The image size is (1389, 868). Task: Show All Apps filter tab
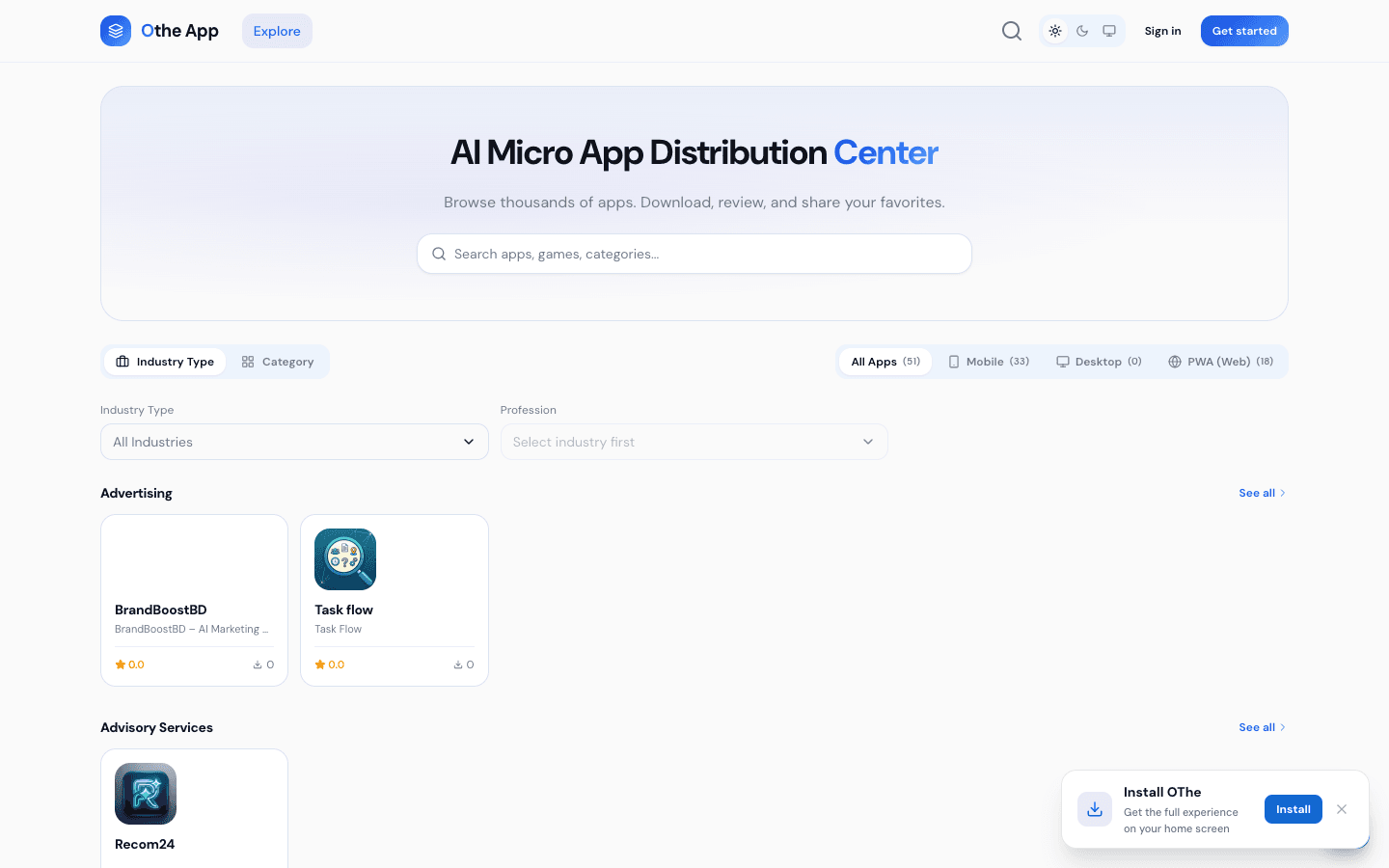tap(885, 362)
